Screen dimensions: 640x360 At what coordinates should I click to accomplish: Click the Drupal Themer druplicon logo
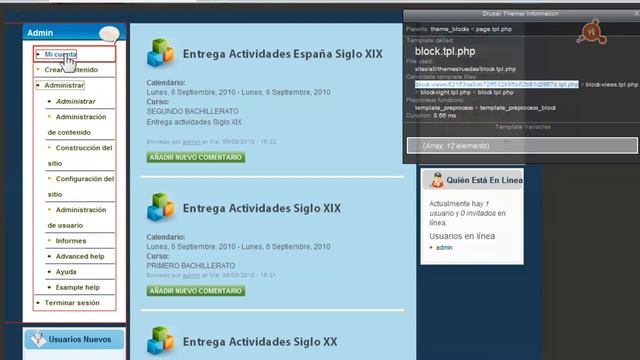click(x=591, y=32)
